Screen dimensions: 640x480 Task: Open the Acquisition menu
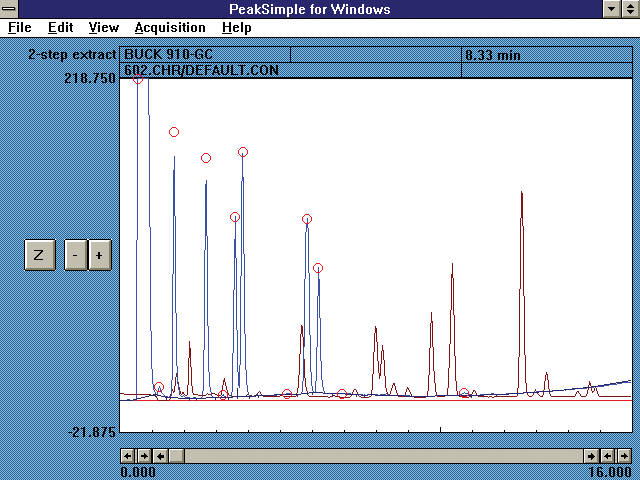point(170,28)
